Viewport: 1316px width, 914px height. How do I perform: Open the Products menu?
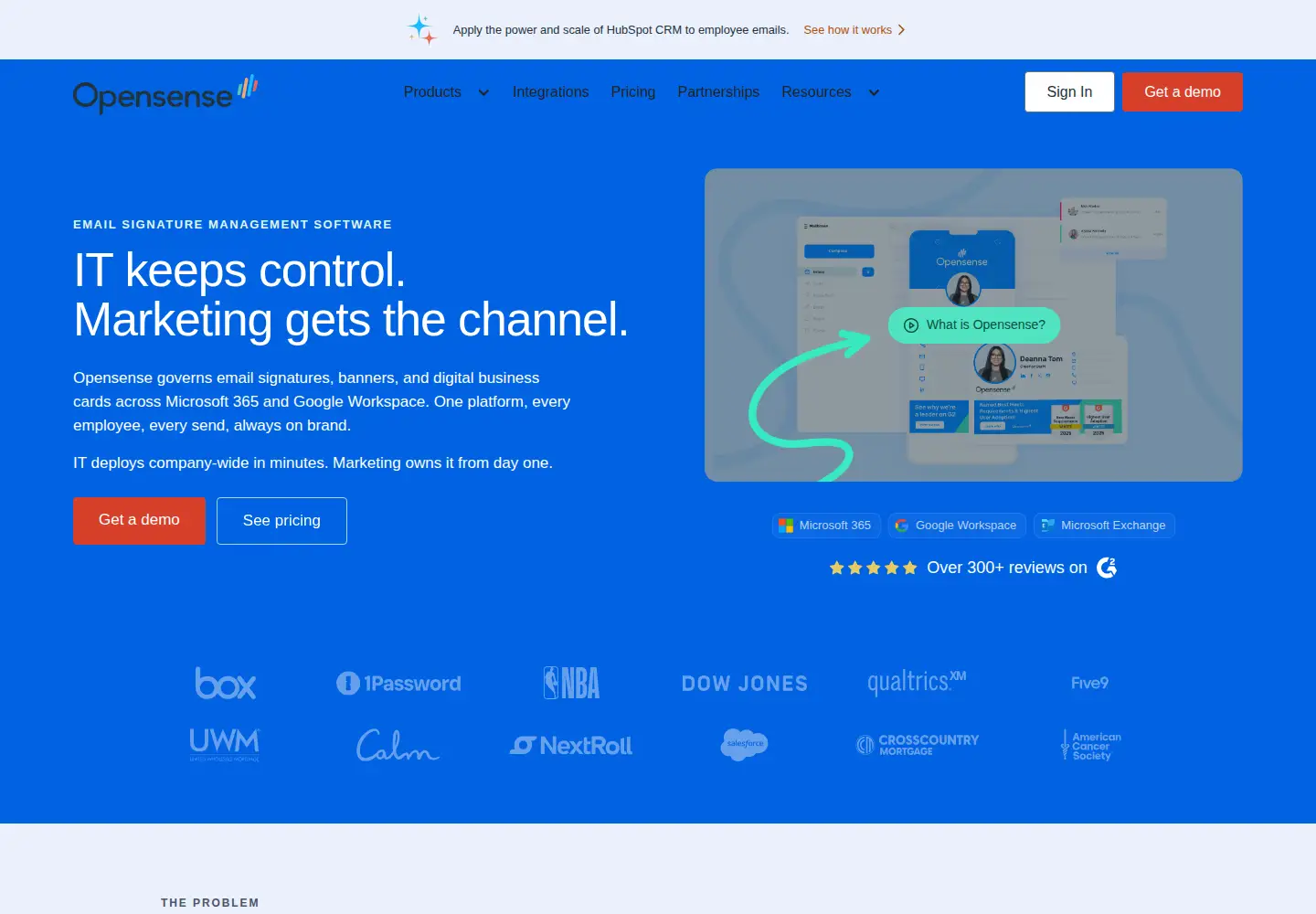point(432,92)
